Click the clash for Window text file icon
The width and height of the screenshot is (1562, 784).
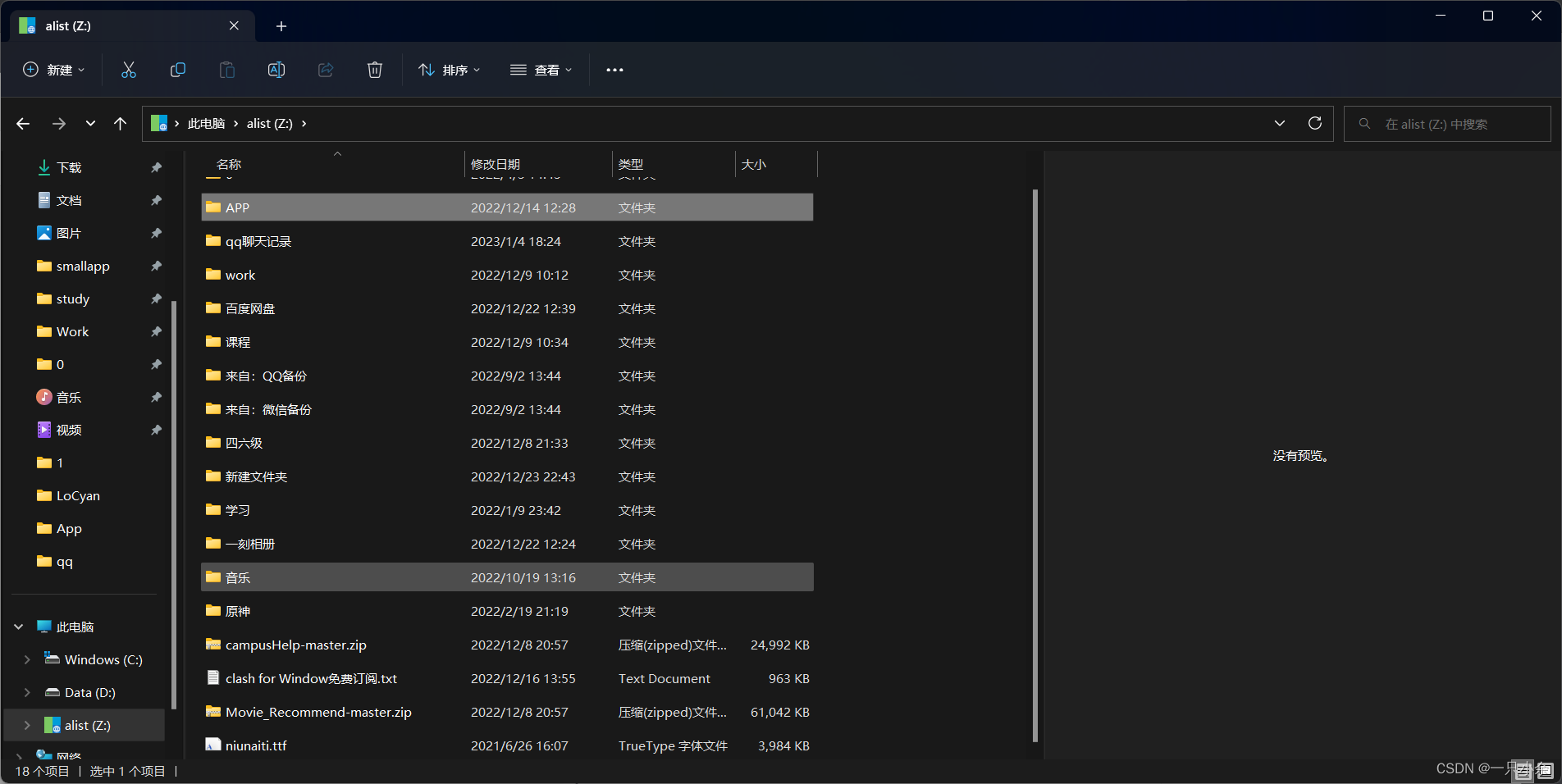tap(213, 678)
